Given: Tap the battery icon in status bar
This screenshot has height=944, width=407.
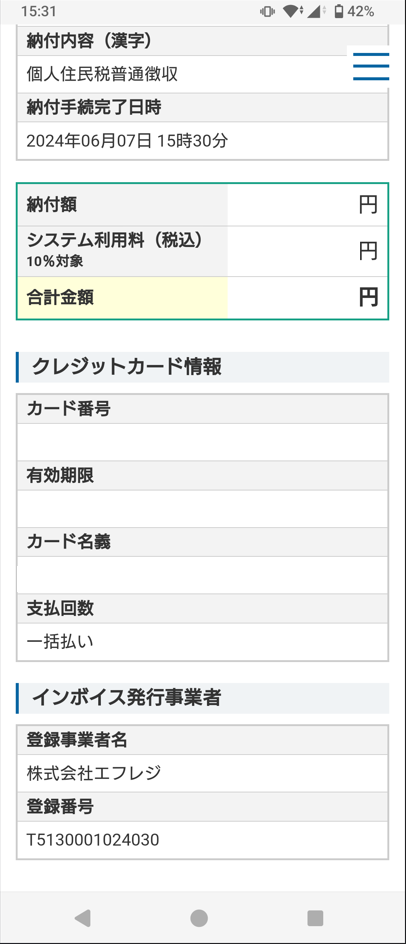Looking at the screenshot, I should click(339, 11).
